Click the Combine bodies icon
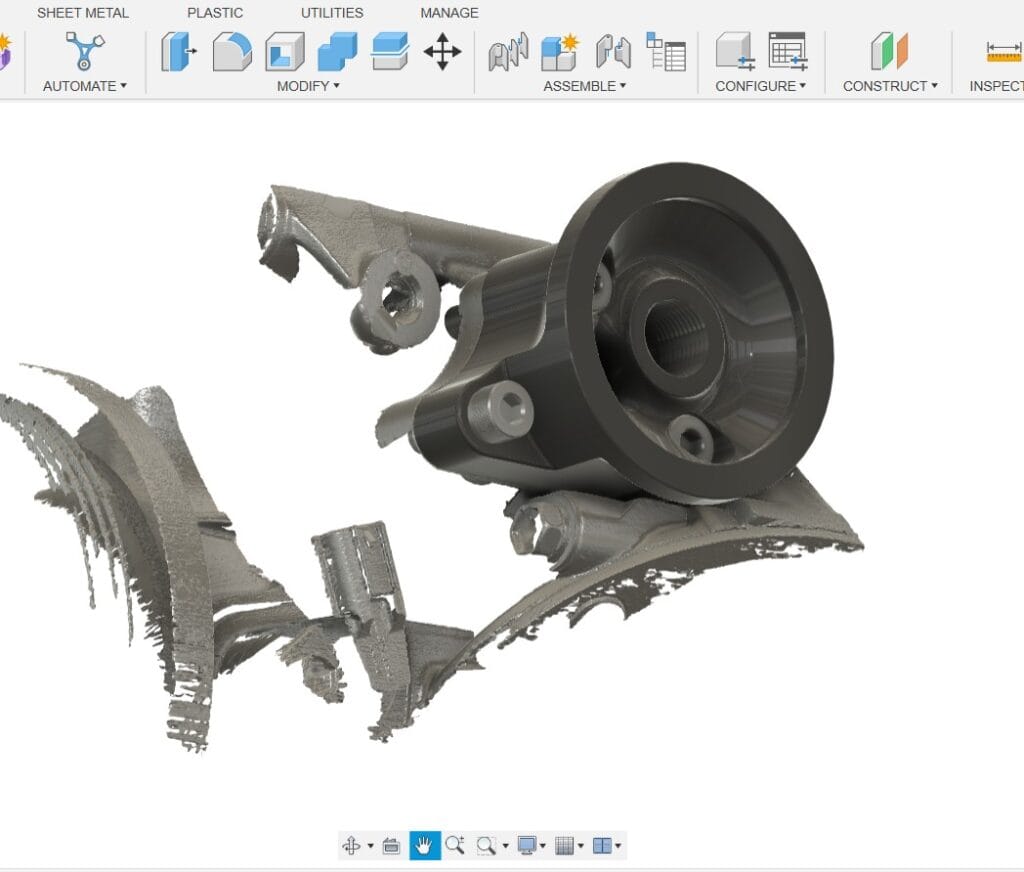Viewport: 1024px width, 872px height. (x=337, y=51)
